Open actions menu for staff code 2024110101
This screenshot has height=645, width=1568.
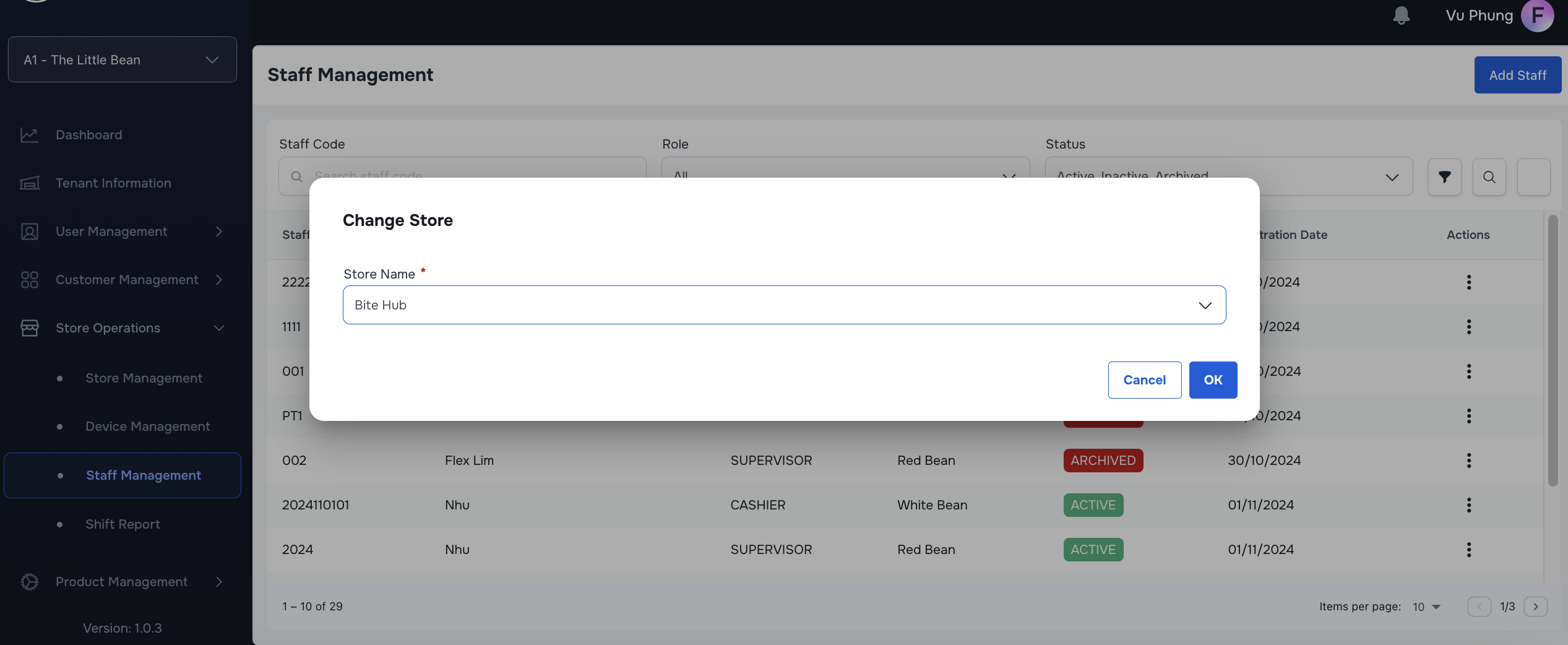coord(1468,505)
